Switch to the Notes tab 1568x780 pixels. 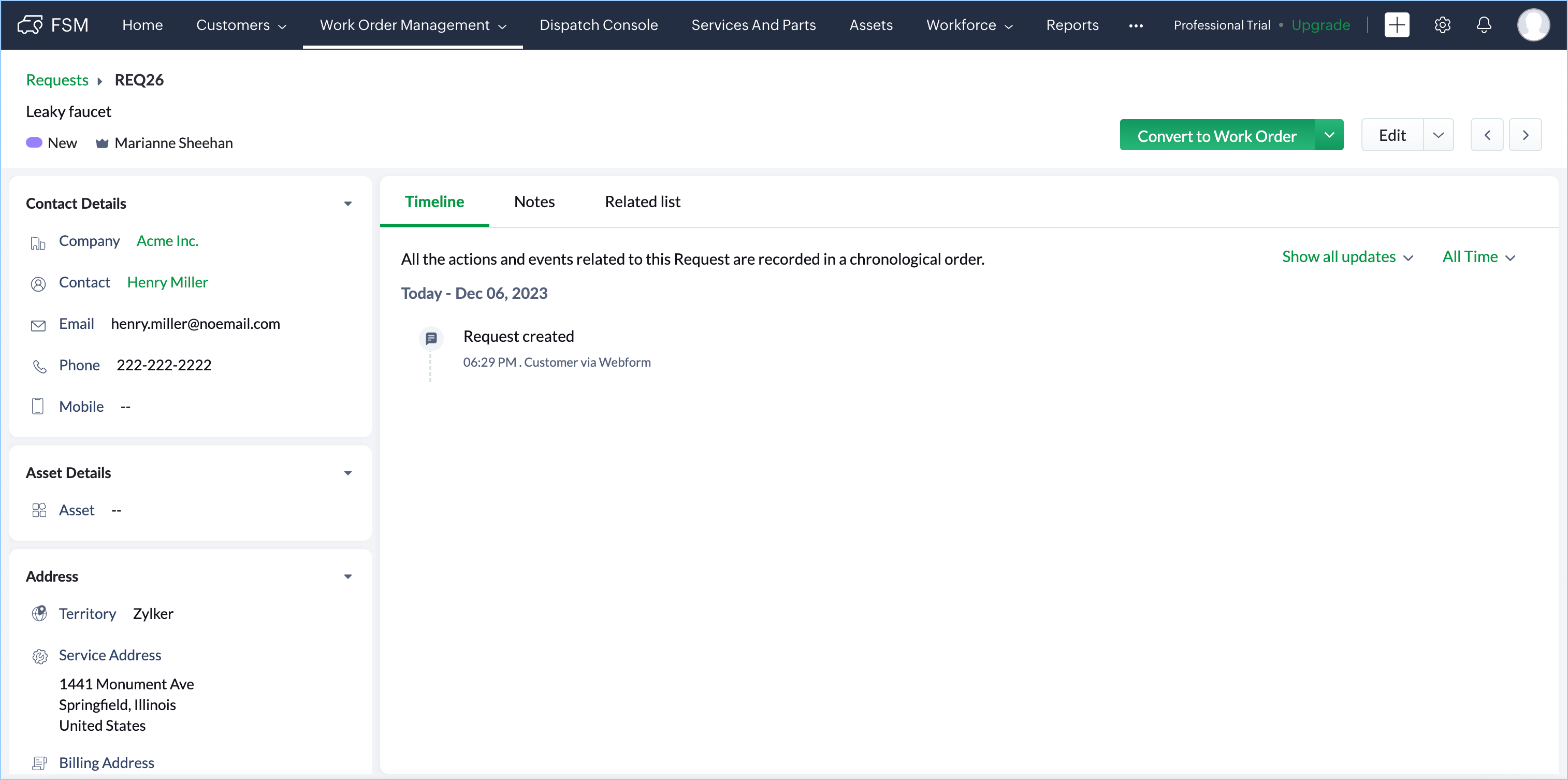[x=534, y=201]
